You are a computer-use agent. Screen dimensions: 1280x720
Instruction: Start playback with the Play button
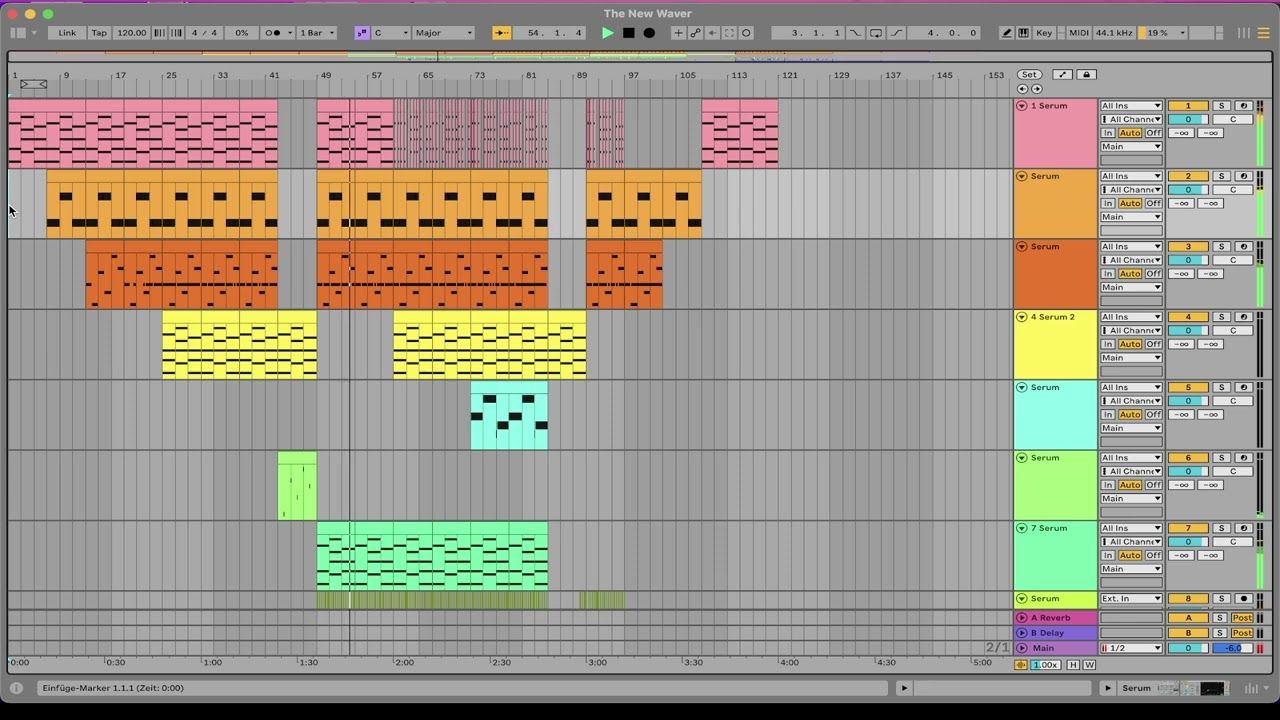607,33
